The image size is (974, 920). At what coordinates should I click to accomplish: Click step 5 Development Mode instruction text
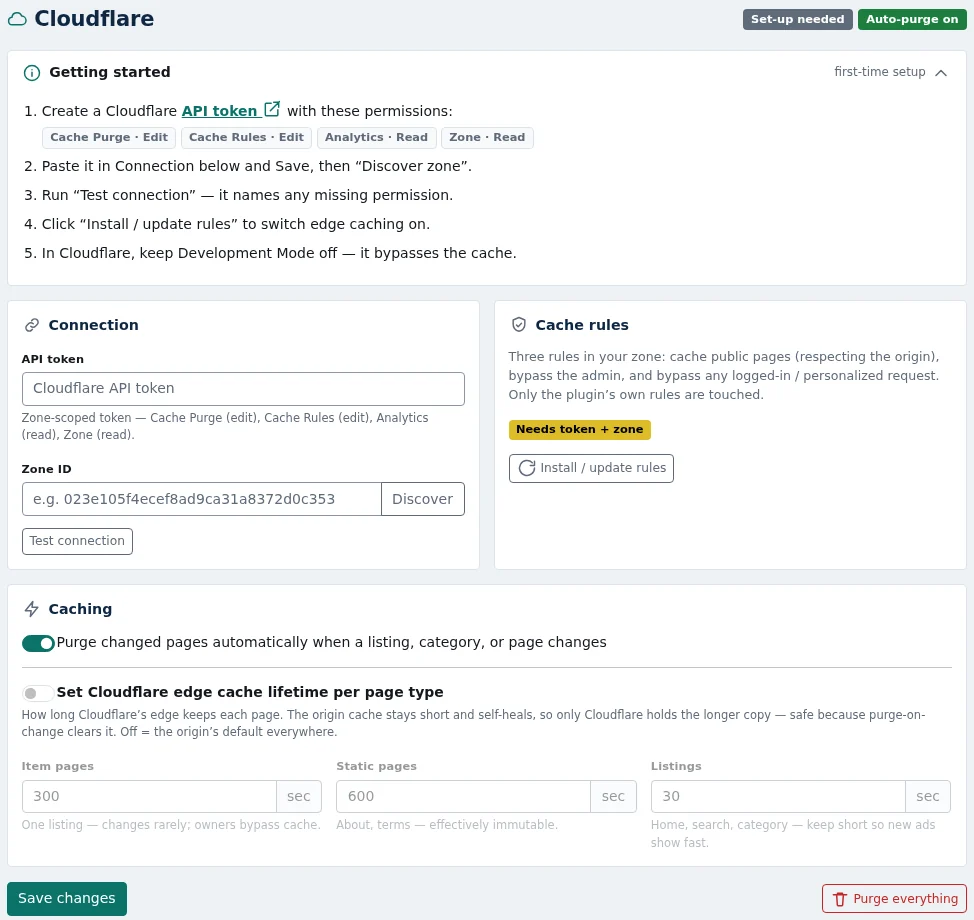(279, 253)
